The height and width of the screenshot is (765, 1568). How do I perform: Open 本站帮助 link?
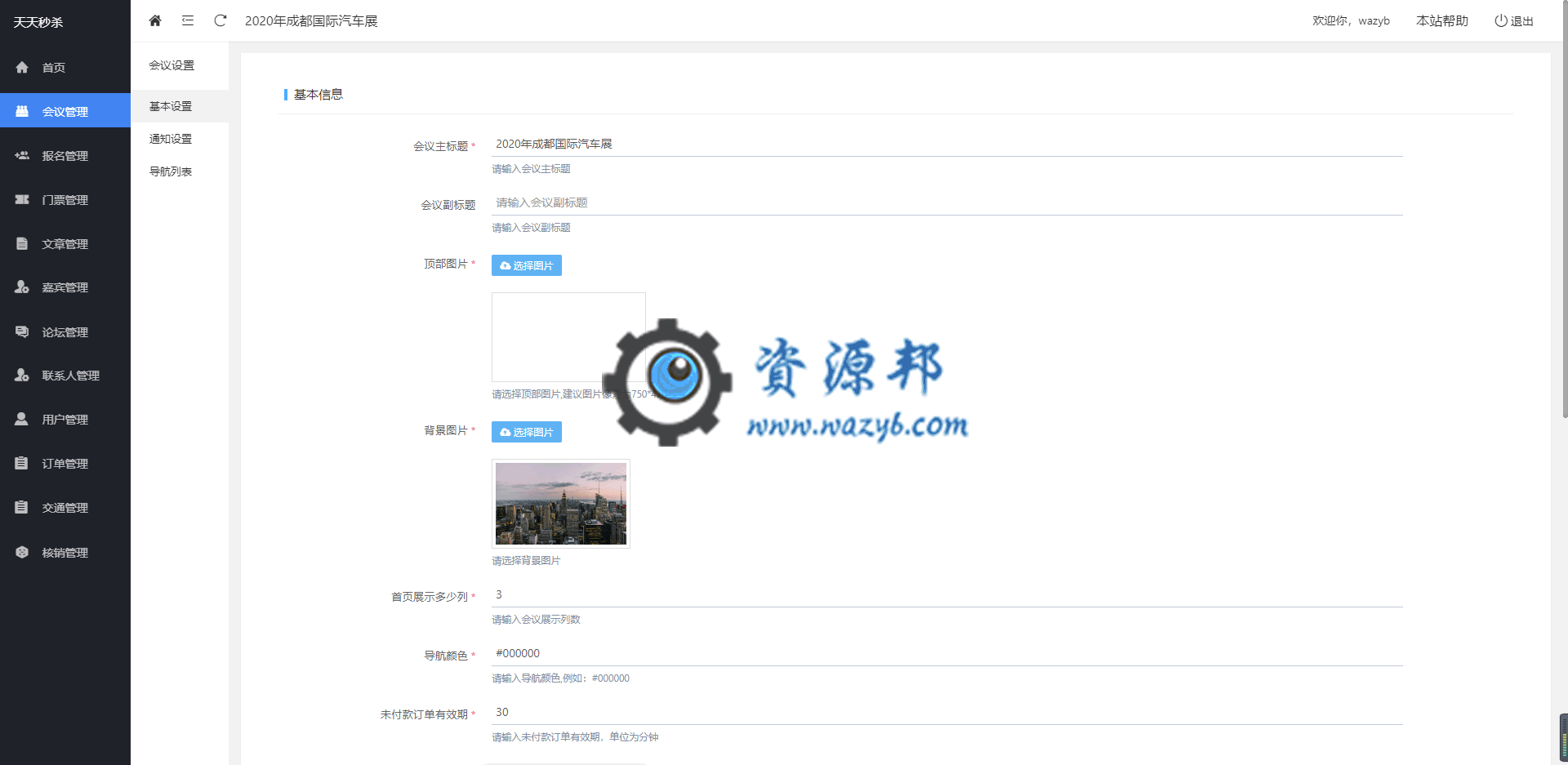1442,21
